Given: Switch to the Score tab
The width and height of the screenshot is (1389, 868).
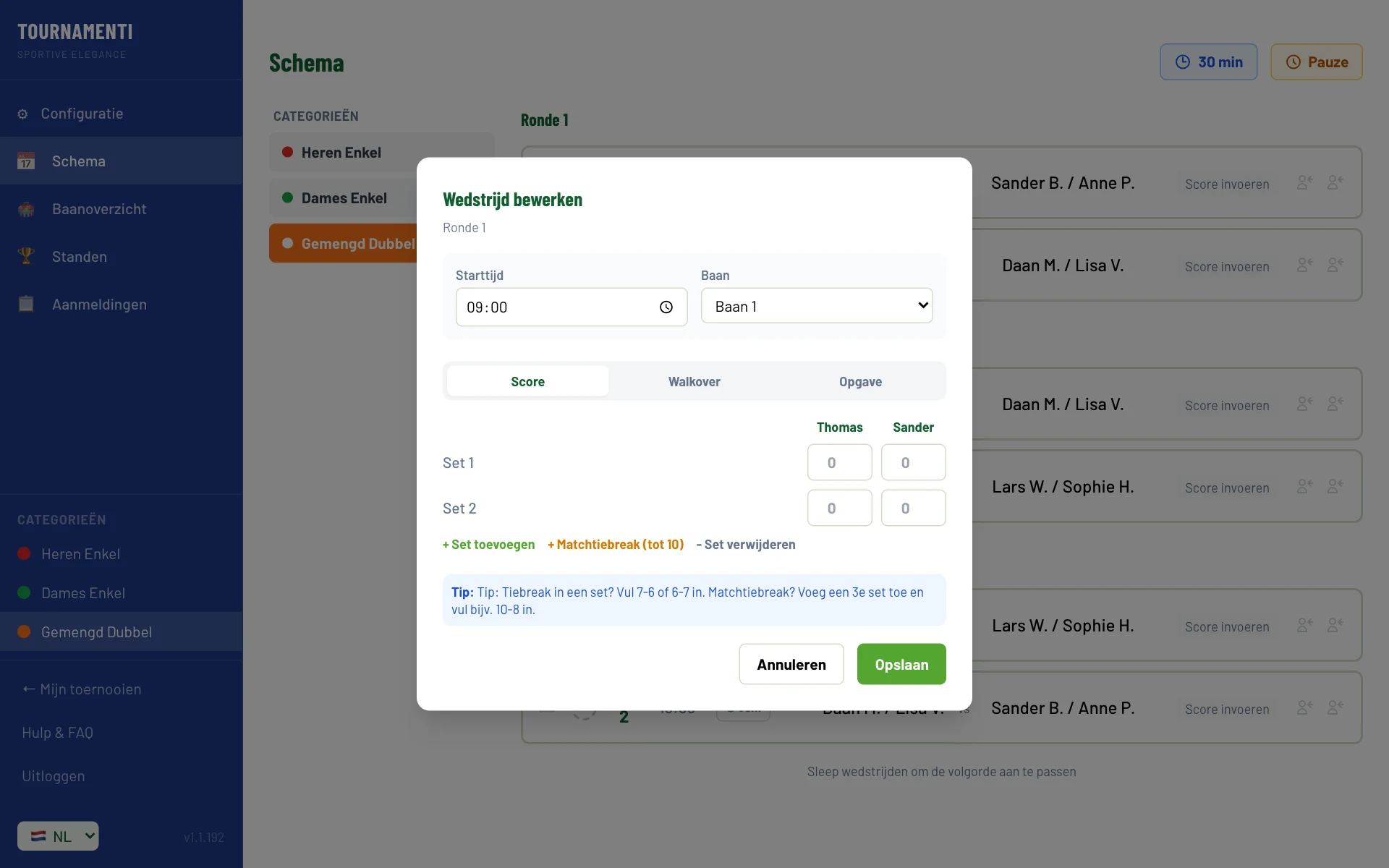Looking at the screenshot, I should click(527, 381).
